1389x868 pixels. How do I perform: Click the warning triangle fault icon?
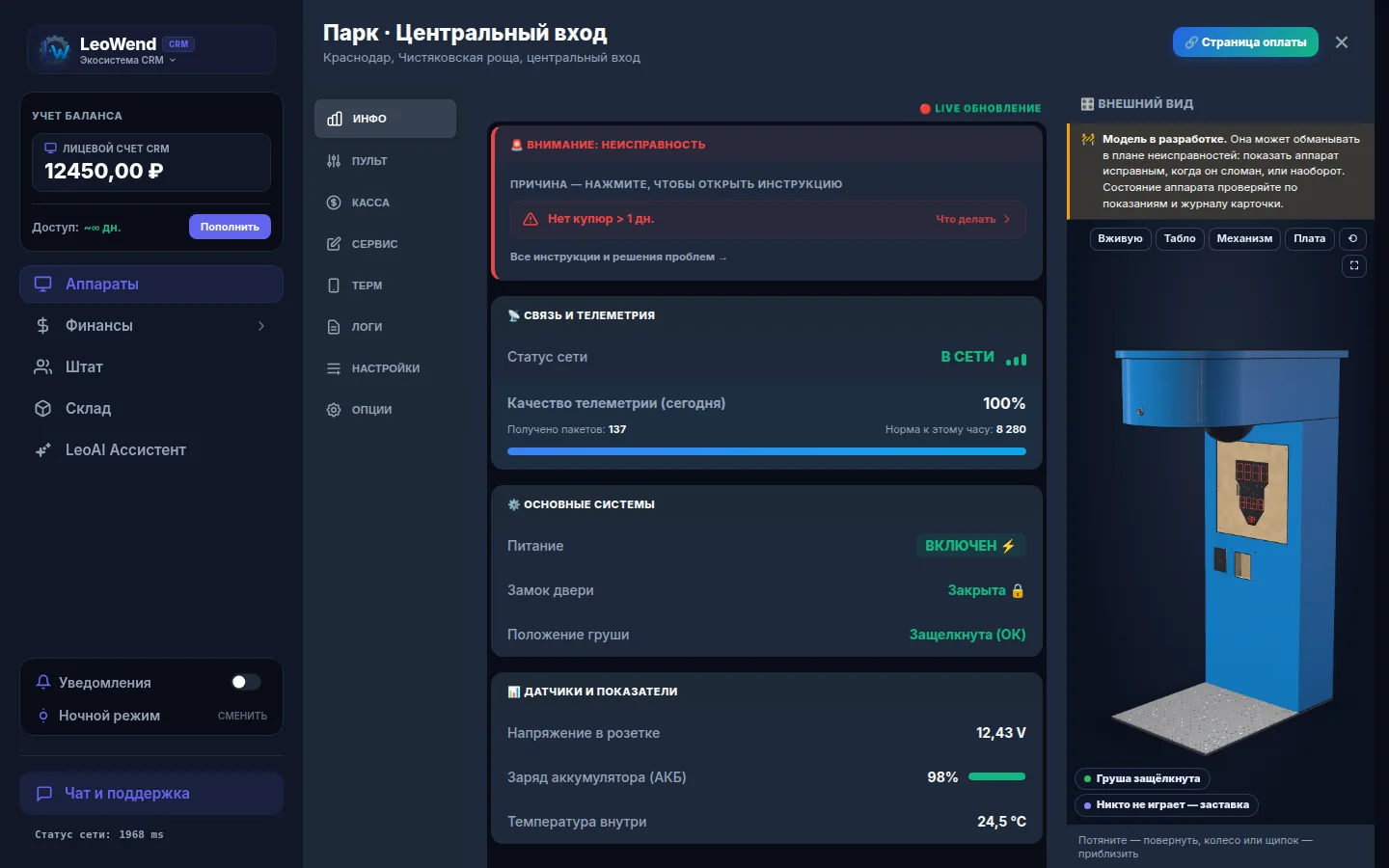coord(531,219)
